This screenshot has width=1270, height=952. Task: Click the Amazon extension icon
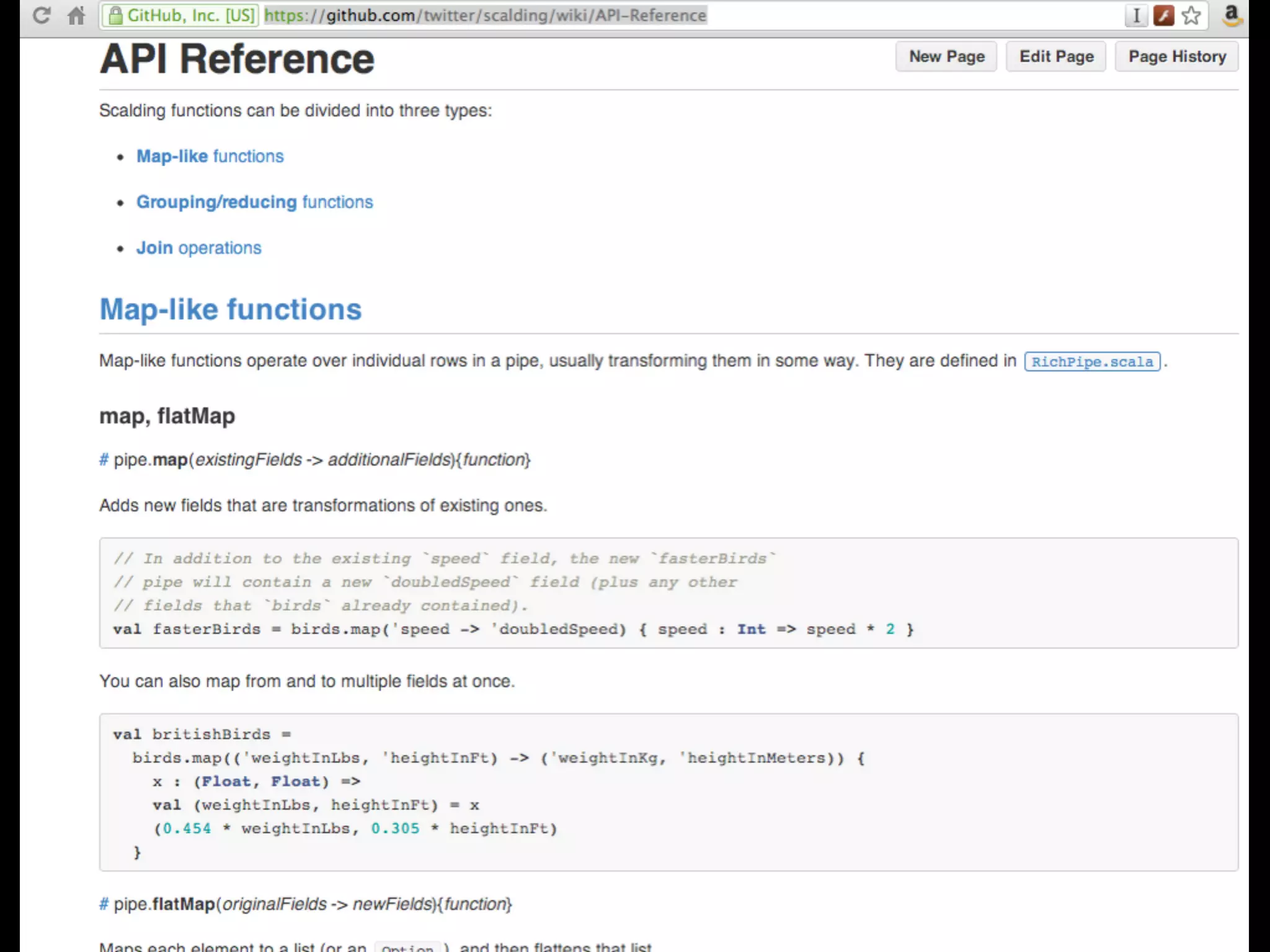(x=1232, y=15)
